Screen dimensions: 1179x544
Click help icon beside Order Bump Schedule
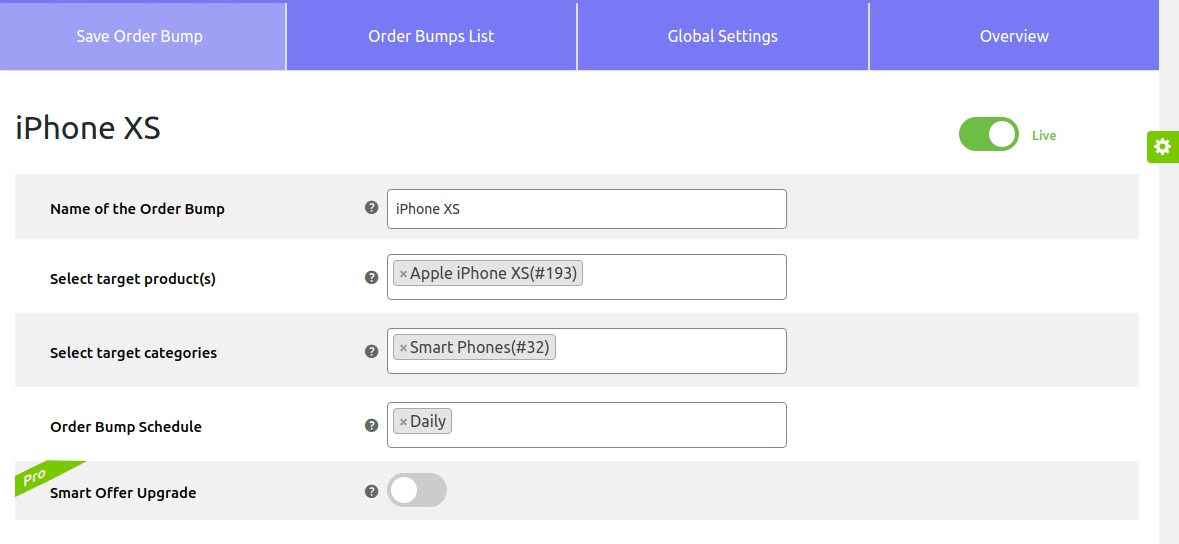[x=372, y=425]
